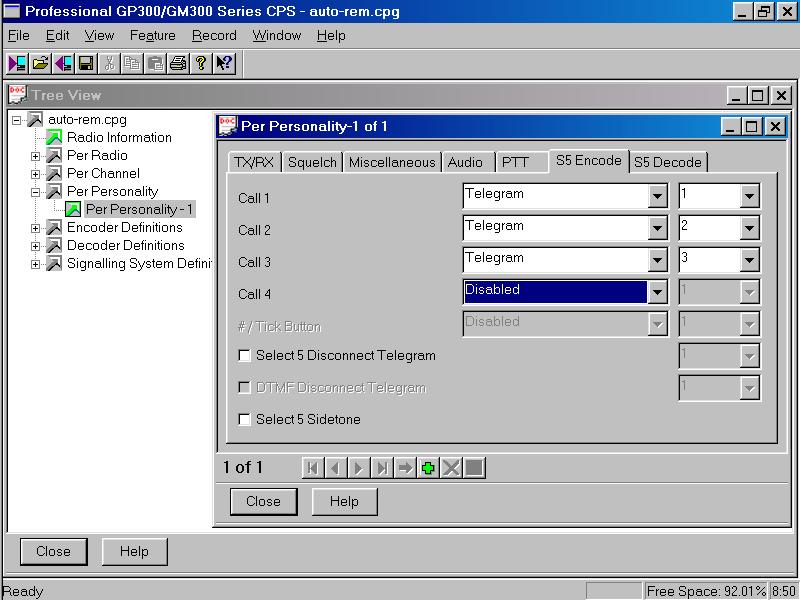Expand the Per Channel tree node

click(x=35, y=174)
